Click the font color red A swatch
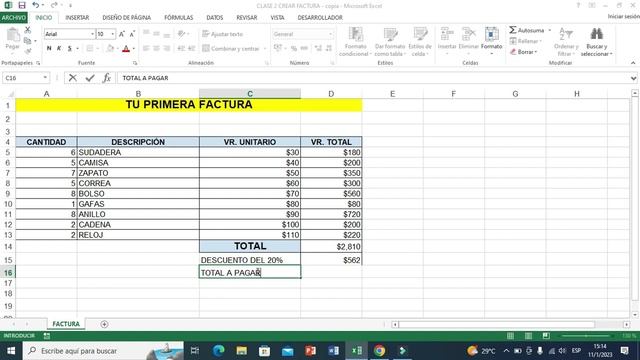Image resolution: width=640 pixels, height=360 pixels. pyautogui.click(x=126, y=49)
